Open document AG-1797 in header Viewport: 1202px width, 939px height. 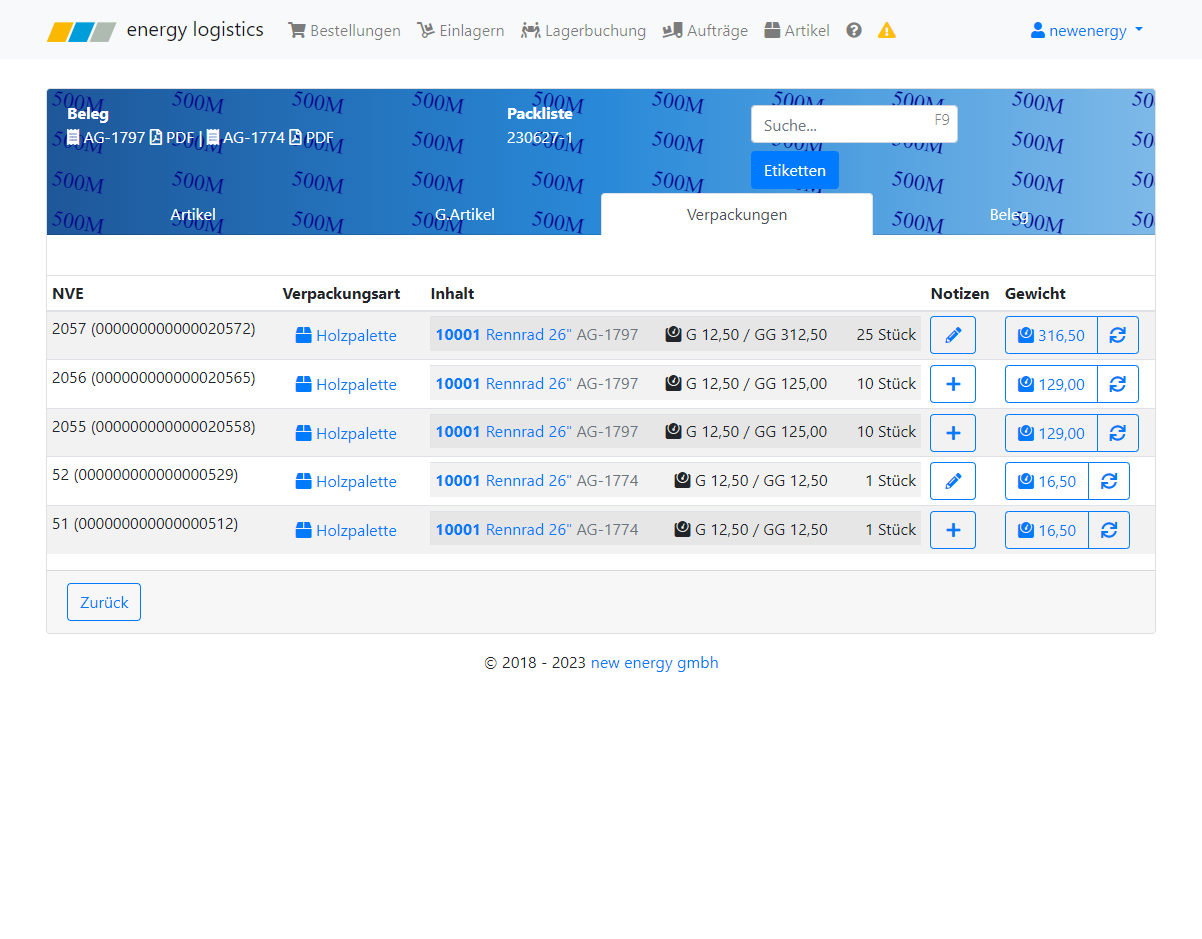coord(106,137)
